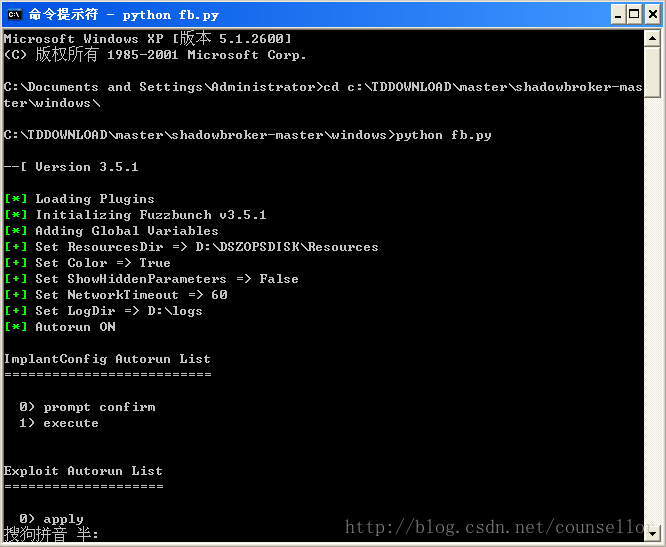Select the '1) execute' entry
666x547 pixels.
coord(59,423)
